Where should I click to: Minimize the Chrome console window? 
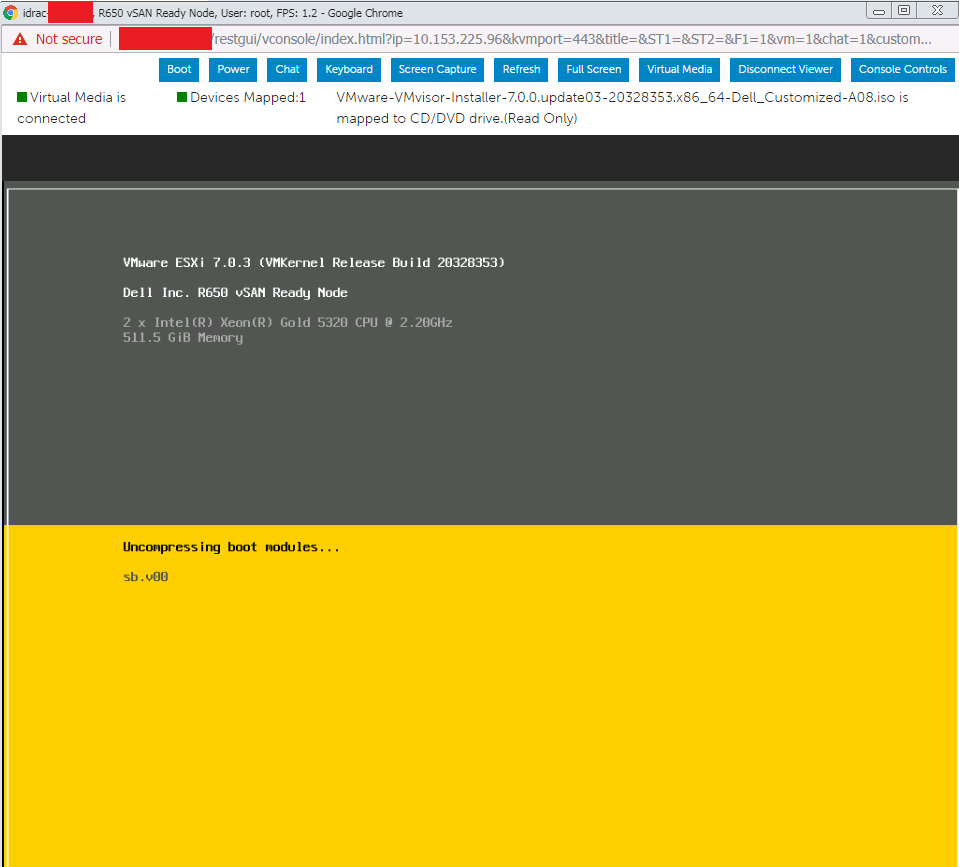click(879, 11)
